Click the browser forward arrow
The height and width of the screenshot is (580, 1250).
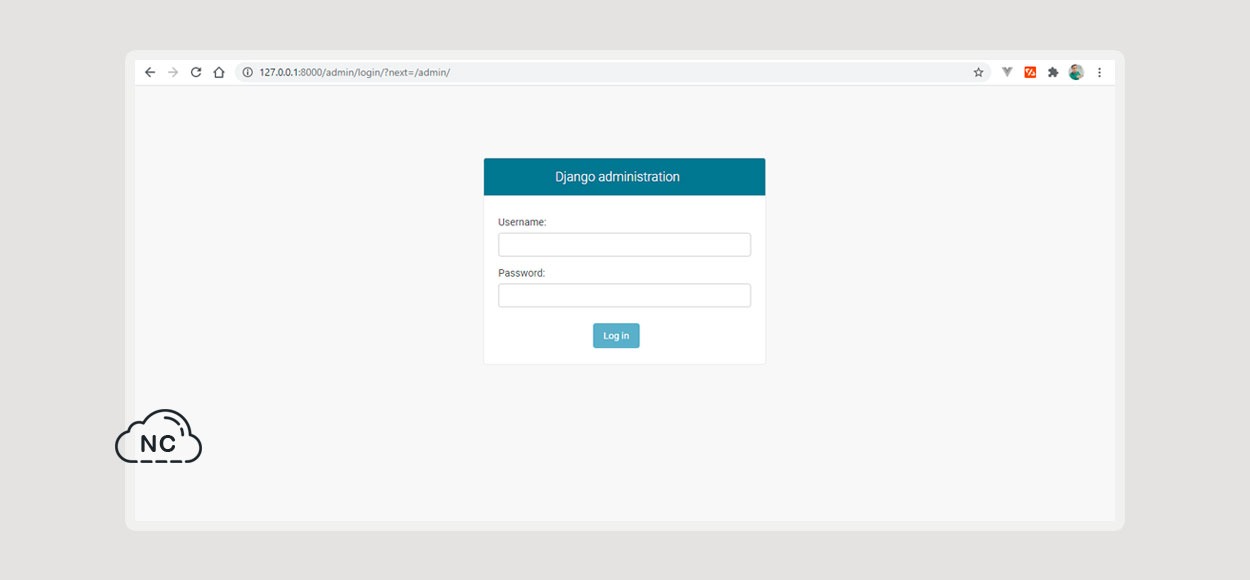[173, 72]
